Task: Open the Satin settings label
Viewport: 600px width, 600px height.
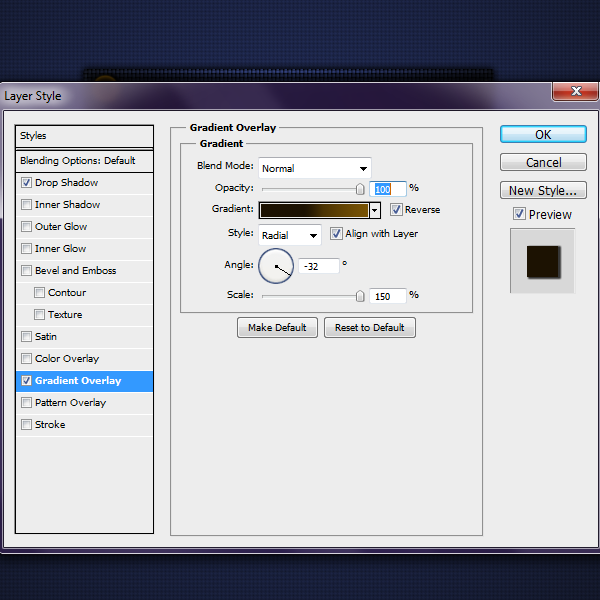Action: pyautogui.click(x=46, y=337)
